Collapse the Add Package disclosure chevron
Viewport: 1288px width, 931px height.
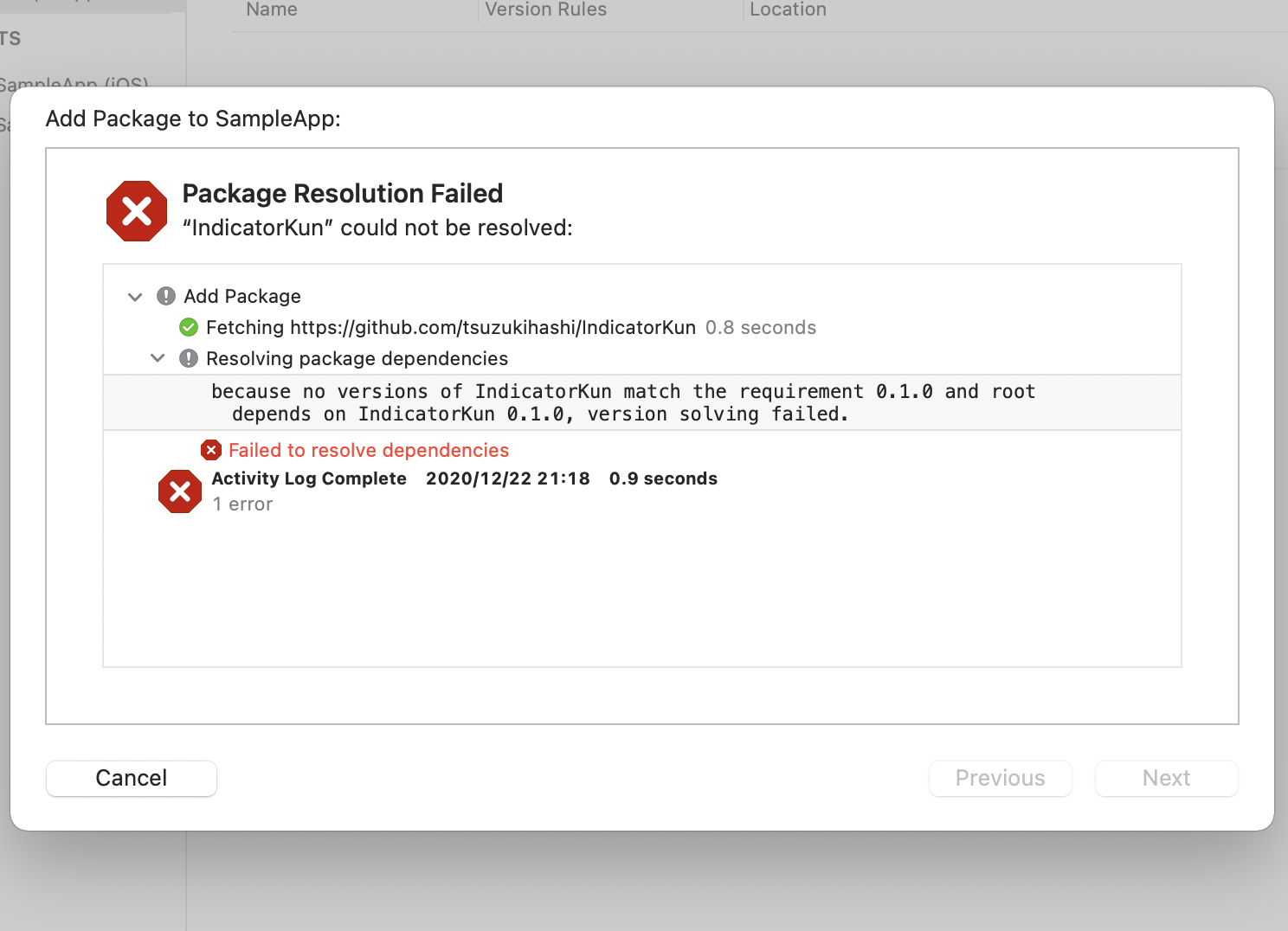(135, 297)
